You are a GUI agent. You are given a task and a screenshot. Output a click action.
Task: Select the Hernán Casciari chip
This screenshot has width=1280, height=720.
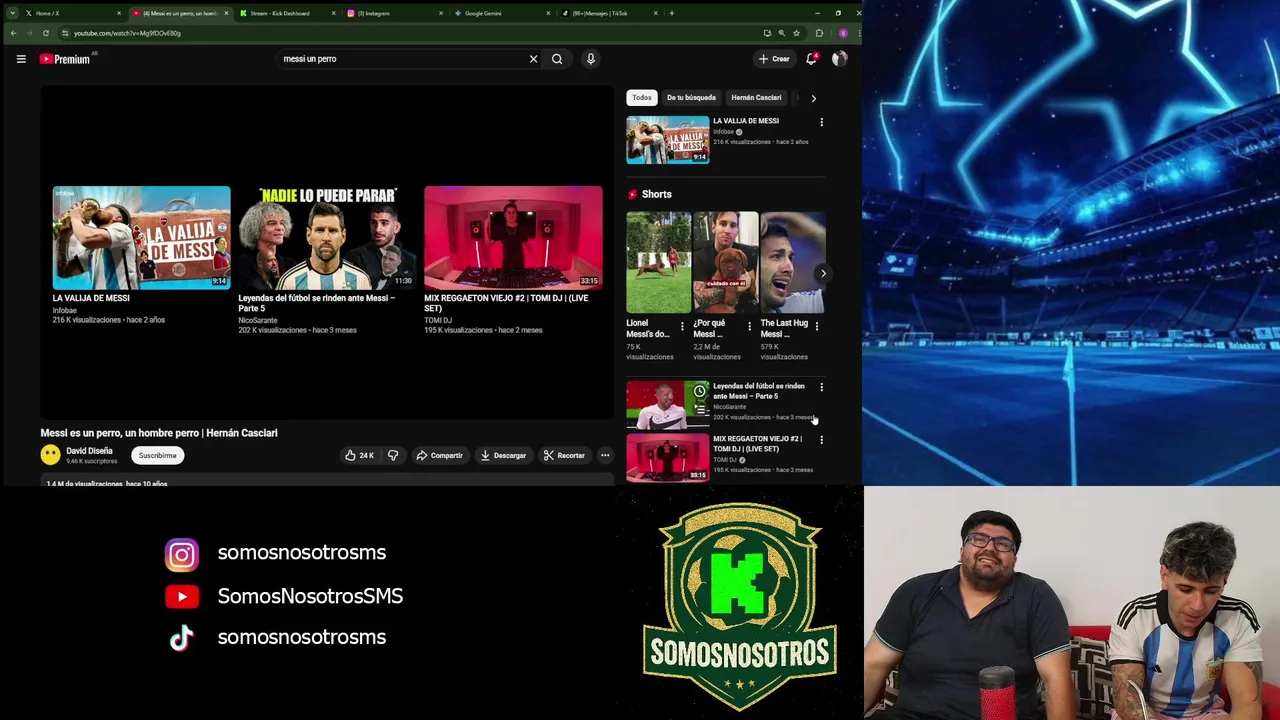pyautogui.click(x=756, y=98)
